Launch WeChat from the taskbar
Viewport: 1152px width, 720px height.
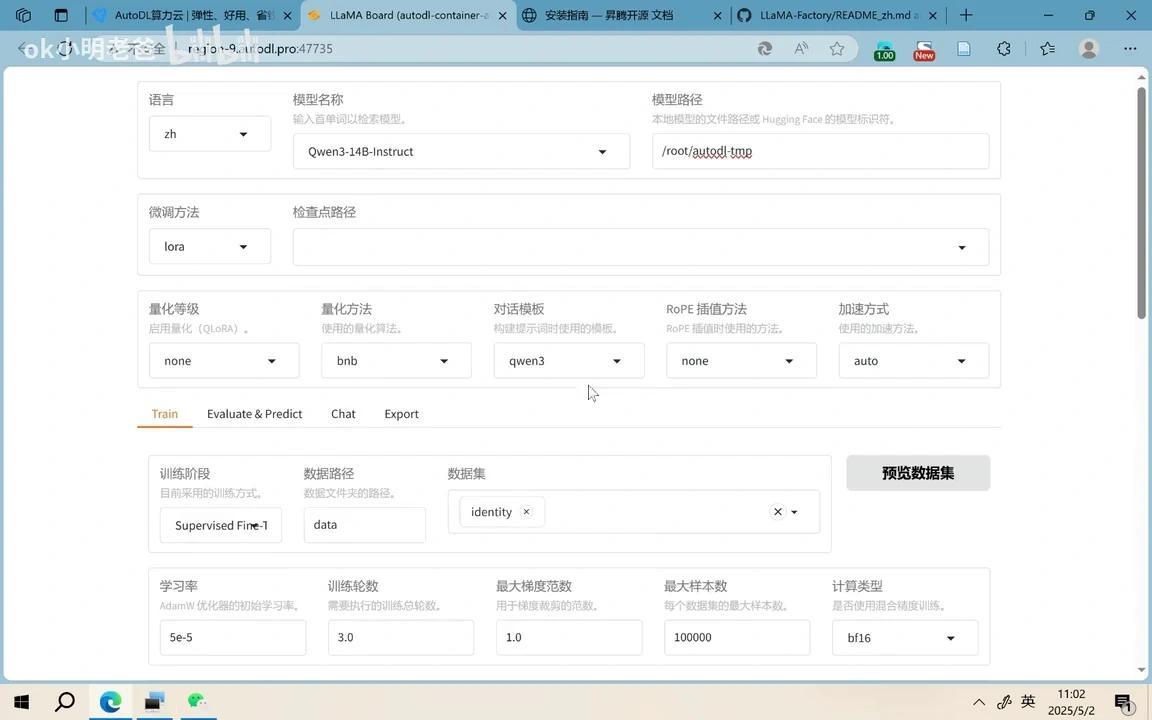tap(196, 701)
